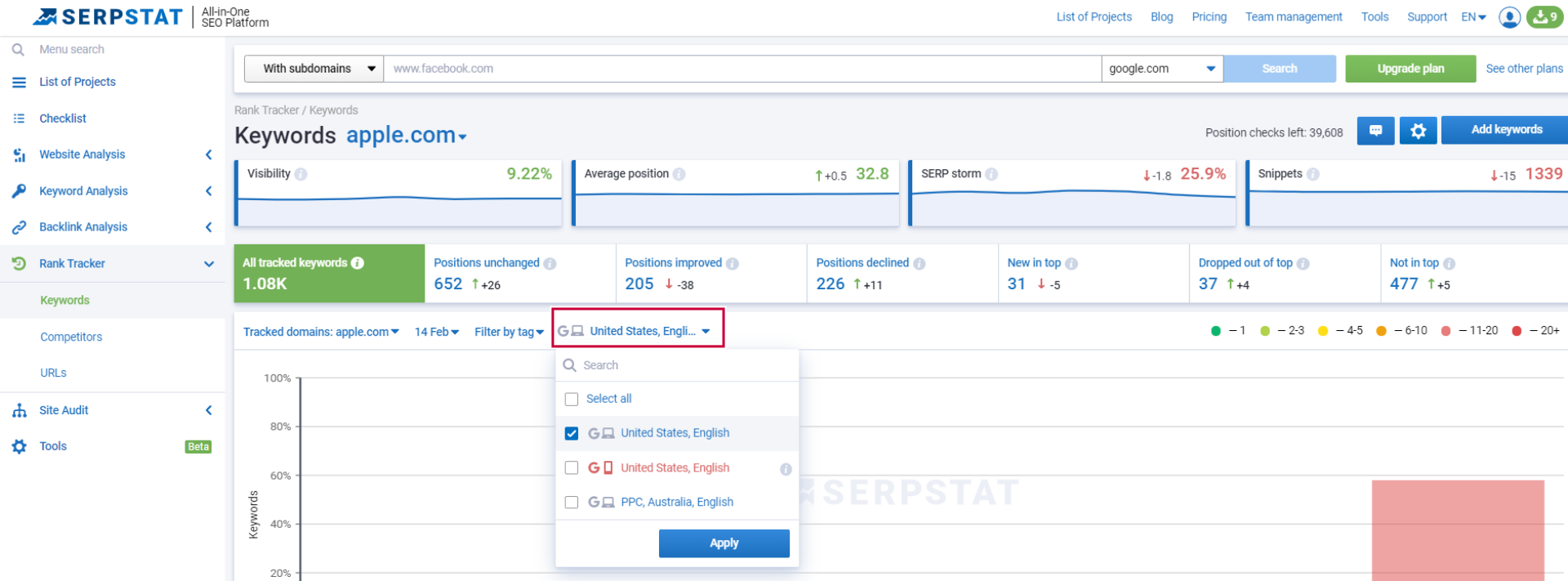Click the Positions unchanged info icon
1568x581 pixels.
point(550,263)
